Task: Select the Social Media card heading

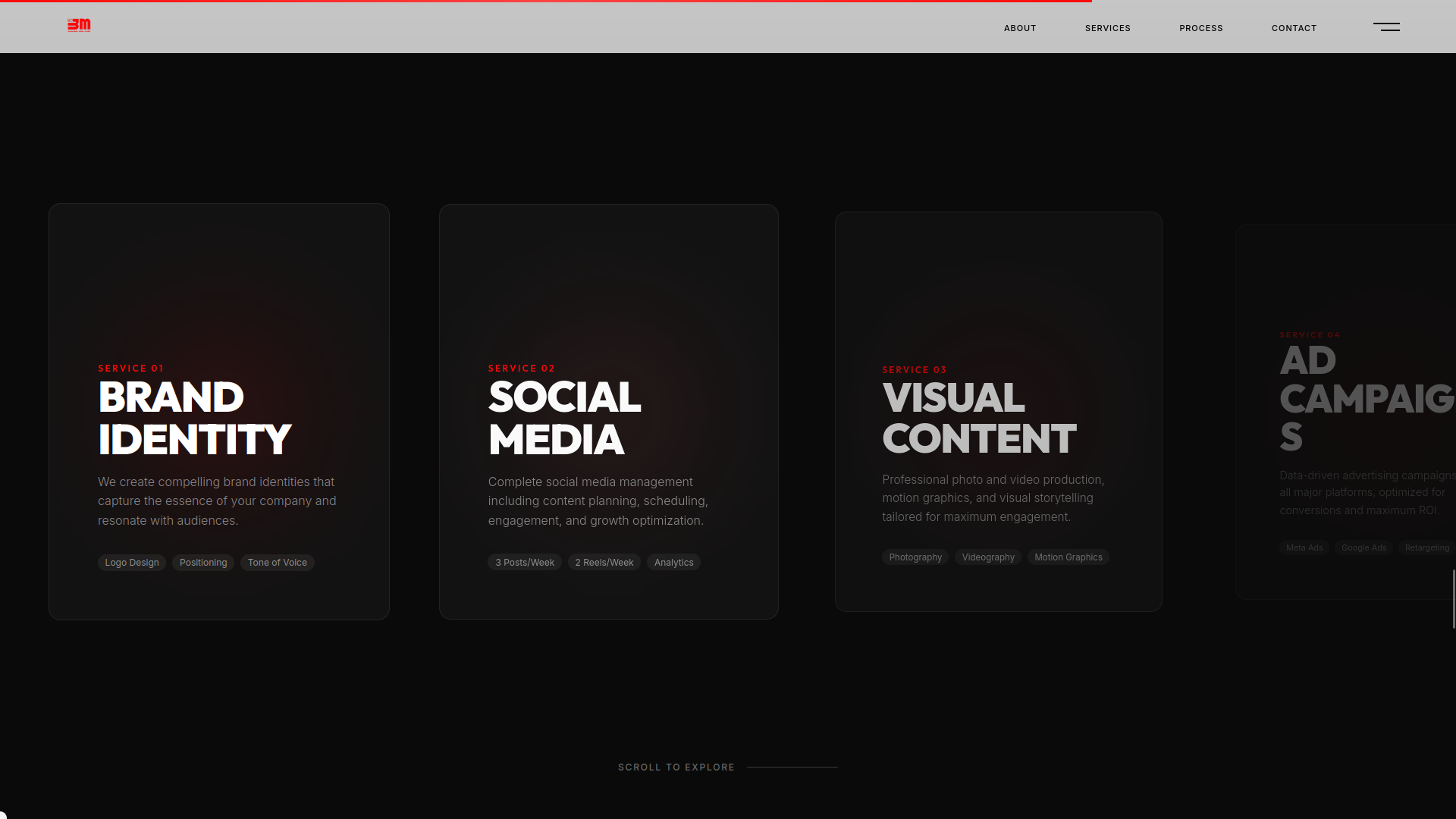Action: (564, 419)
